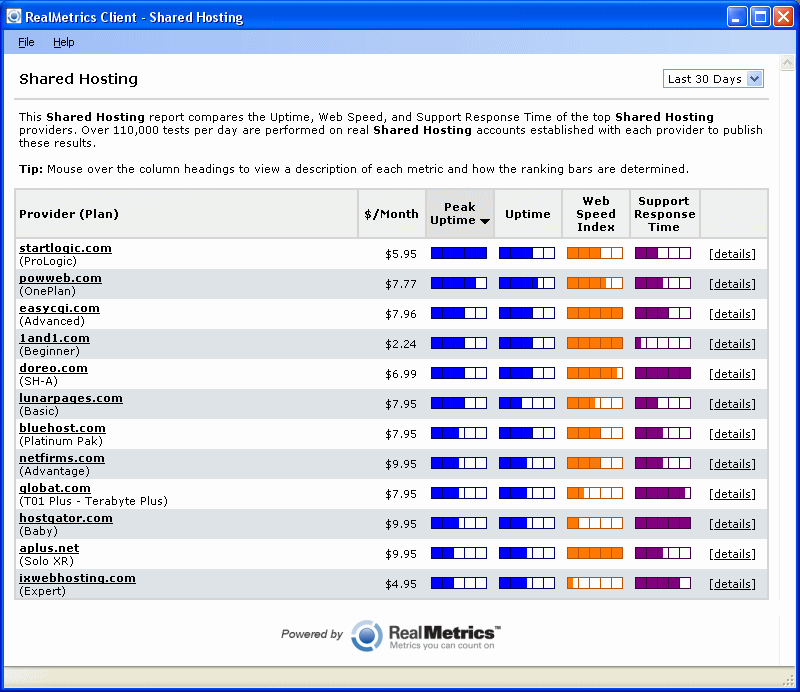The width and height of the screenshot is (800, 692).
Task: View details for globat.com
Action: pos(732,494)
